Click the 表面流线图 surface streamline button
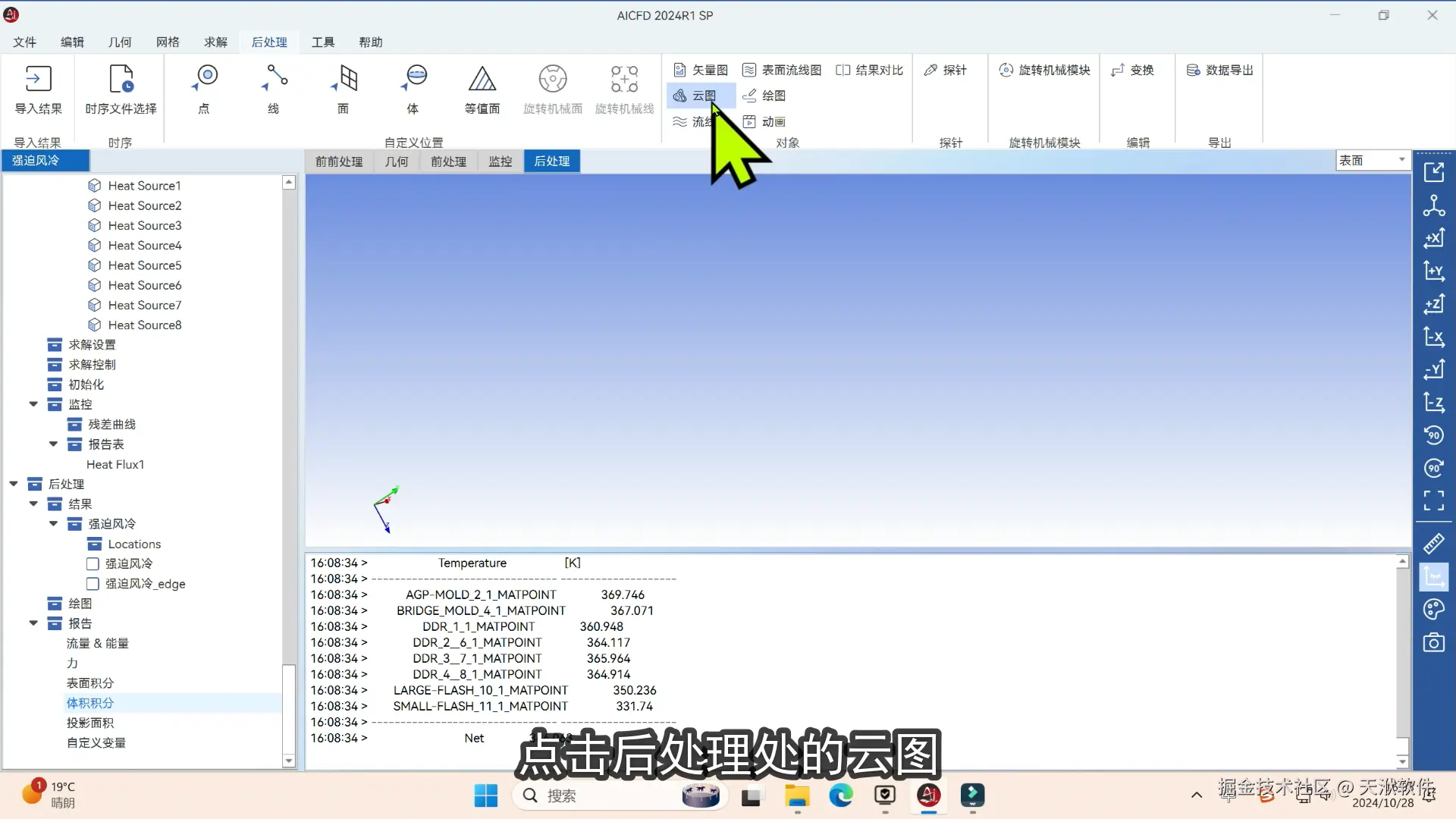The image size is (1456, 819). (782, 70)
